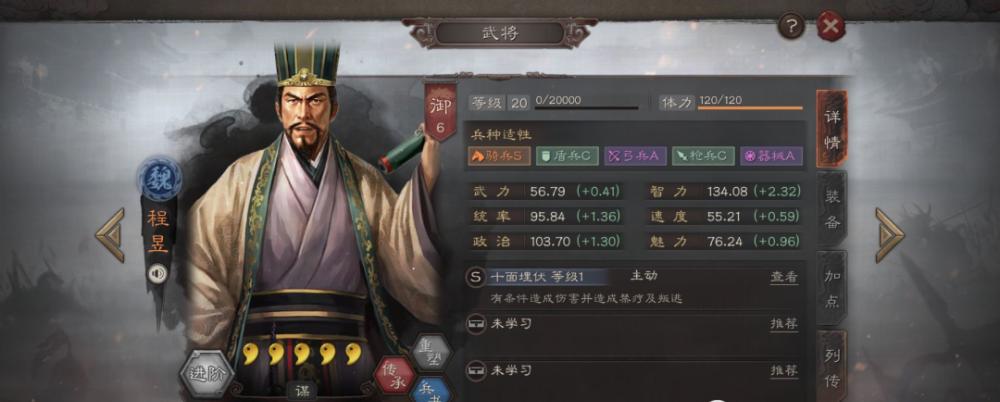Click the orange 体力 stamina bar
Viewport: 1000px width, 402px height.
(x=750, y=108)
